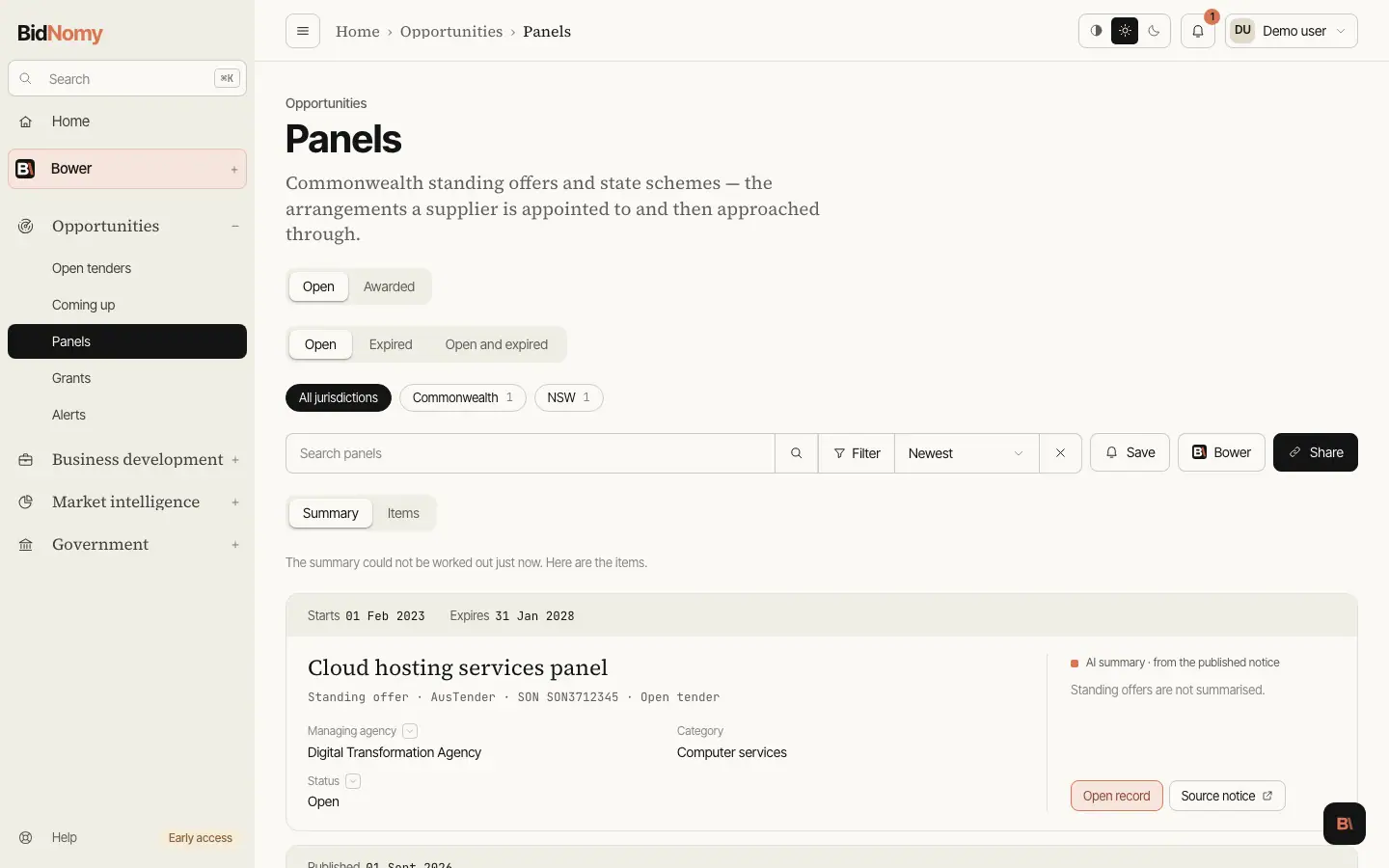
Task: Click the magnifier search button
Action: pos(797,453)
